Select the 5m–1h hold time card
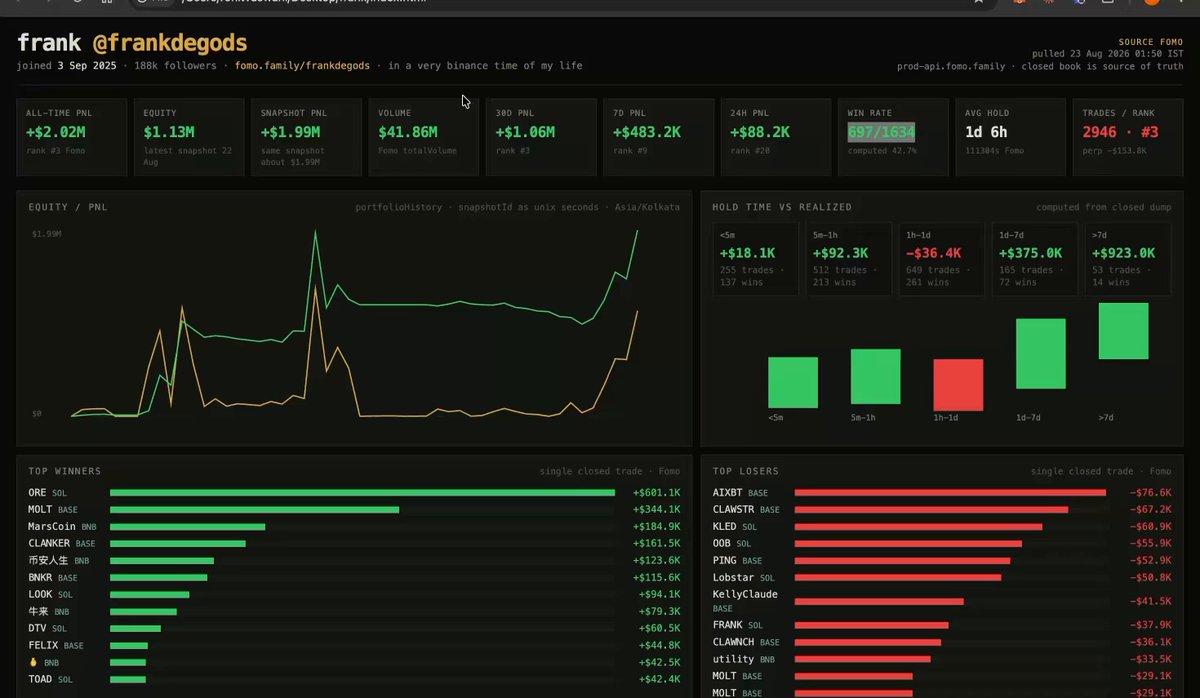 (x=848, y=259)
